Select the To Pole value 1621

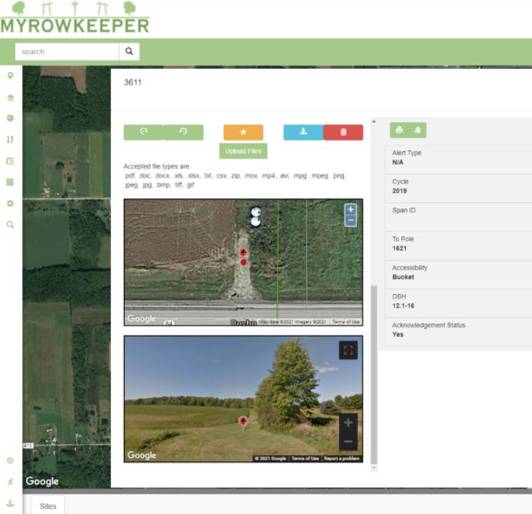[x=399, y=248]
